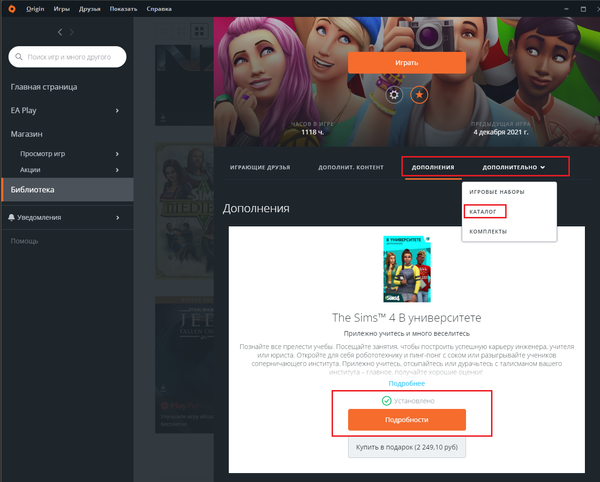This screenshot has height=482, width=600.
Task: Click the orange Подробности button
Action: pyautogui.click(x=407, y=420)
